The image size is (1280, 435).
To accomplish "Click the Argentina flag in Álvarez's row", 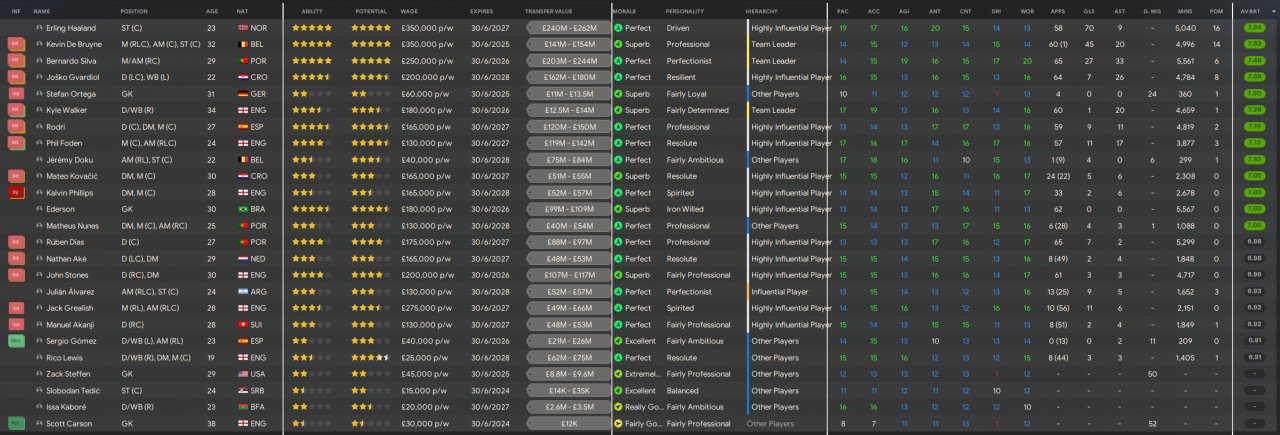I will (x=243, y=292).
